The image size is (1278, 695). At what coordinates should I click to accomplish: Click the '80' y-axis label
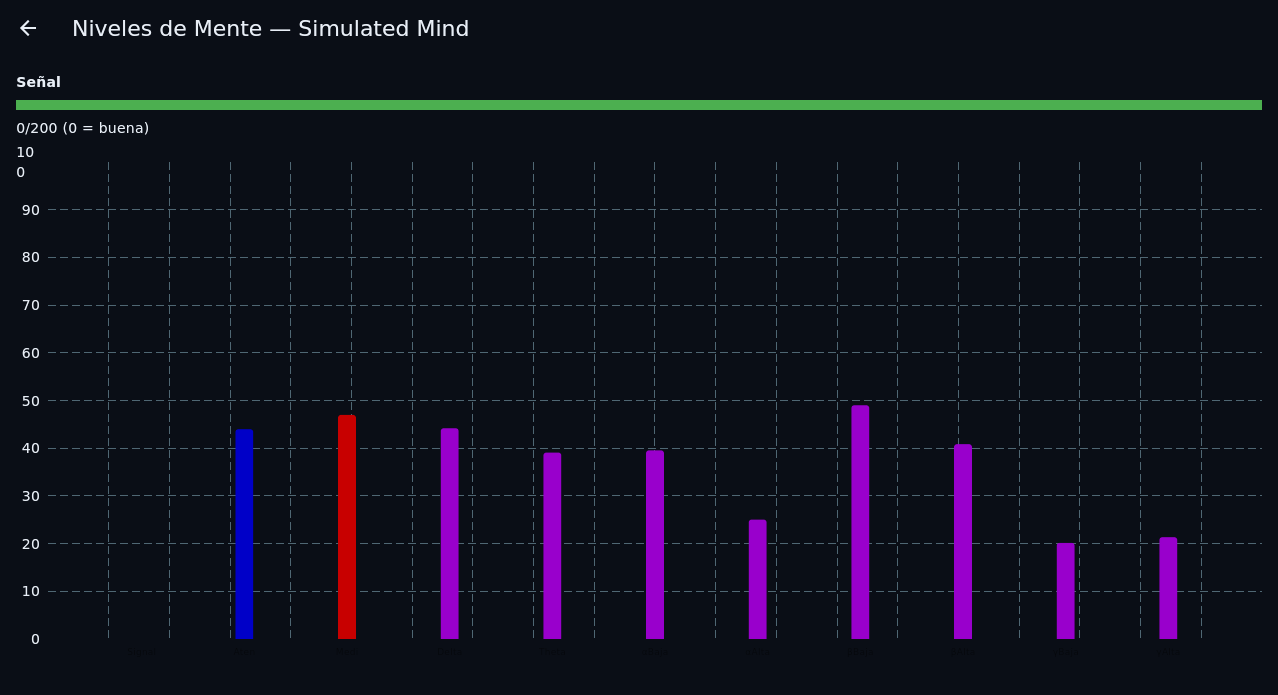(31, 257)
